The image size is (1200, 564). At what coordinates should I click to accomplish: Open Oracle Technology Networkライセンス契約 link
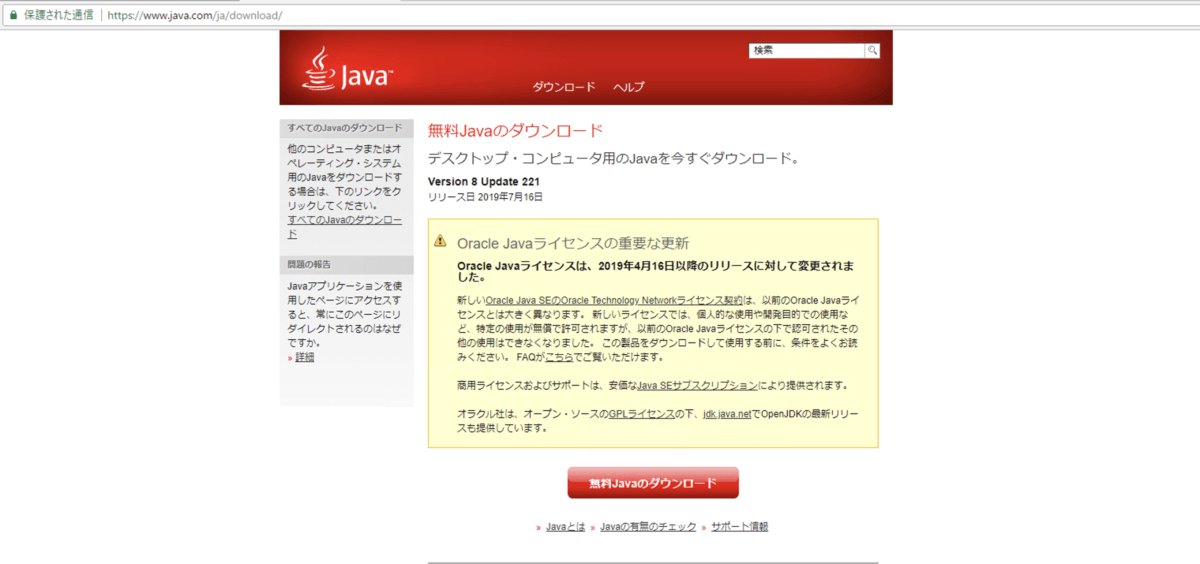614,300
